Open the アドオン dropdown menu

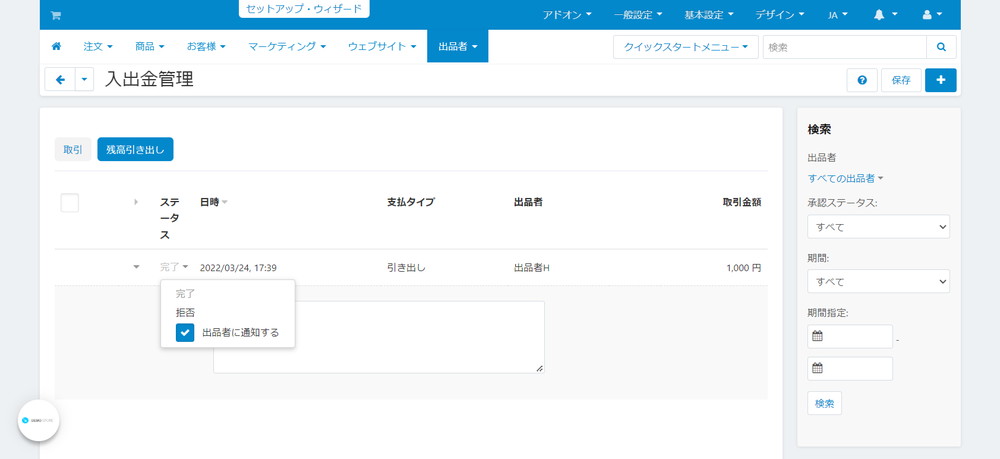click(567, 15)
